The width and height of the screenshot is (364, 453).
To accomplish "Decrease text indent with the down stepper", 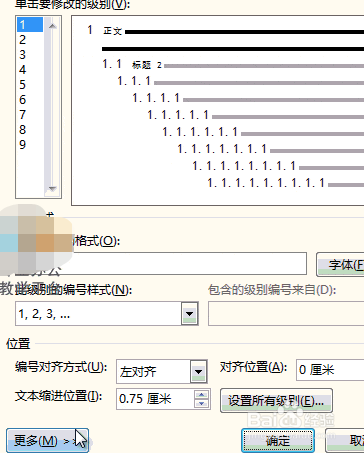I will point(201,404).
